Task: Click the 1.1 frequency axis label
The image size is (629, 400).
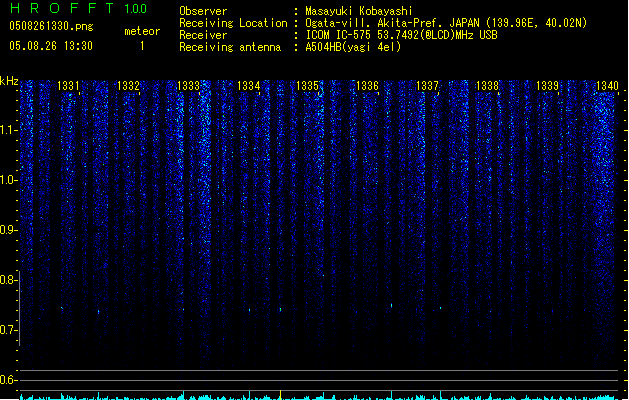Action: [x=8, y=130]
